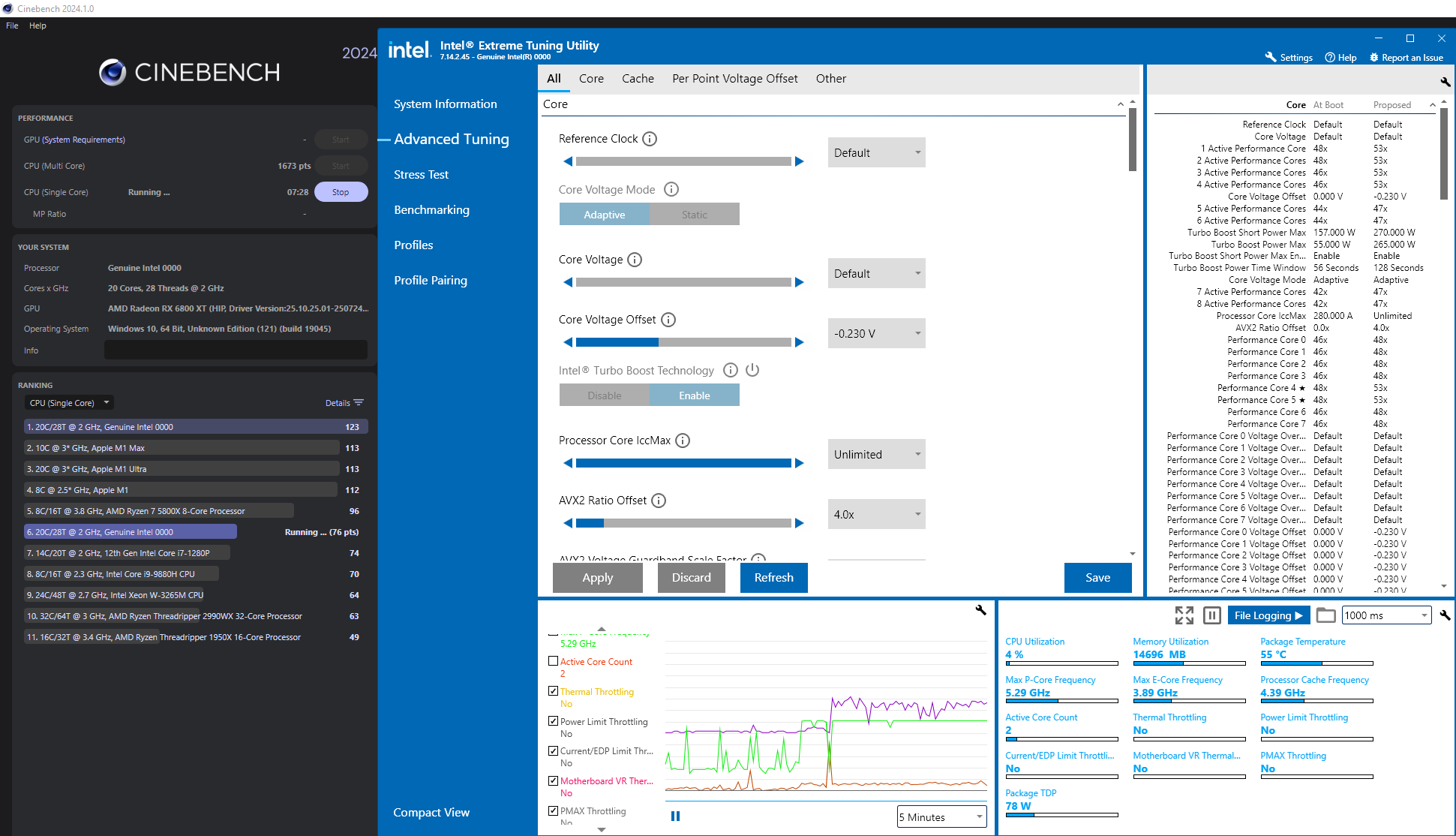1456x836 pixels.
Task: Expand monitor panel to full view
Action: click(x=1184, y=615)
